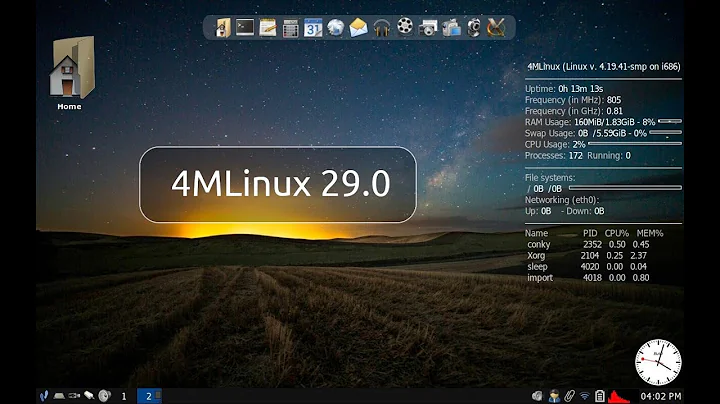This screenshot has width=720, height=404.
Task: Open the X-shaped tools dock icon
Action: (x=496, y=28)
